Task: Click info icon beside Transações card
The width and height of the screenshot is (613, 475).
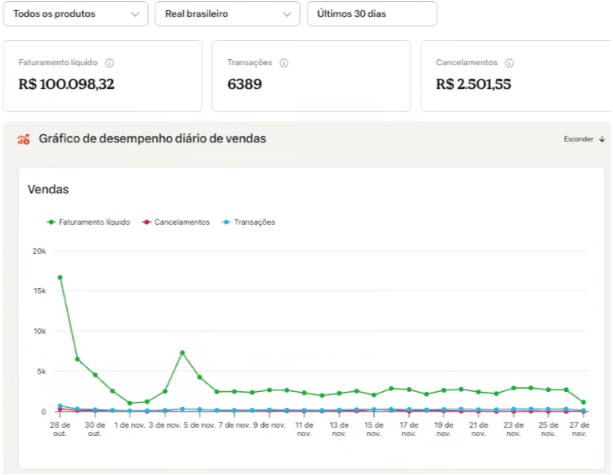Action: pyautogui.click(x=284, y=63)
